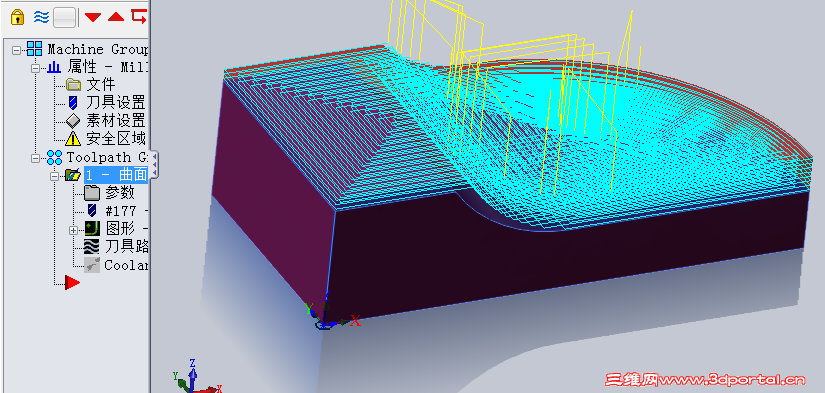The width and height of the screenshot is (825, 393).
Task: Collapse operation 1 - 曲面 node
Action: [54, 176]
